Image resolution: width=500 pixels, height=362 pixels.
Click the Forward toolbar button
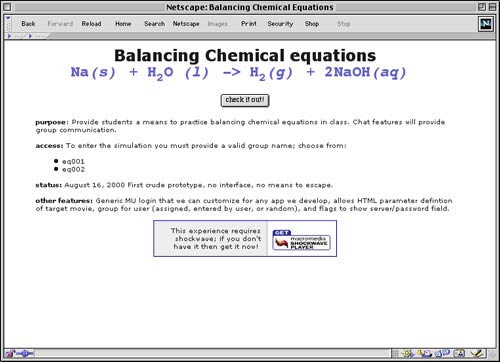[60, 24]
